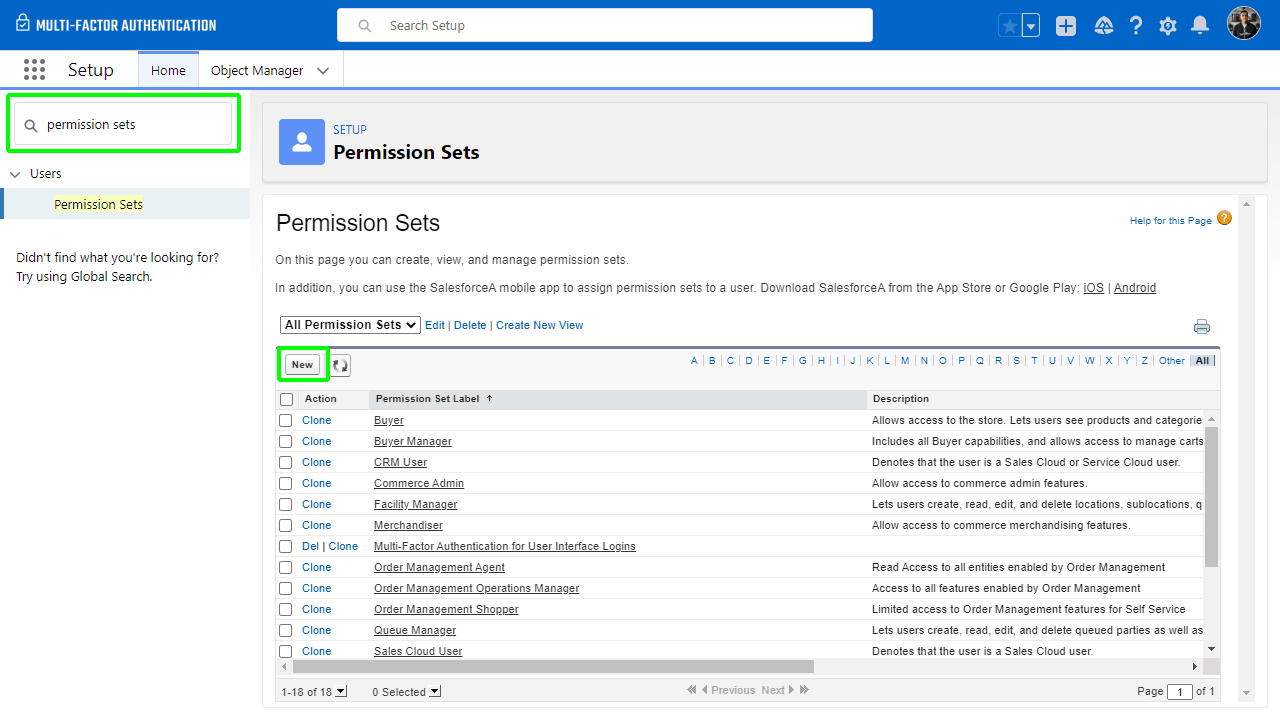Open the Android app download link
The image size is (1280, 720).
pyautogui.click(x=1135, y=288)
